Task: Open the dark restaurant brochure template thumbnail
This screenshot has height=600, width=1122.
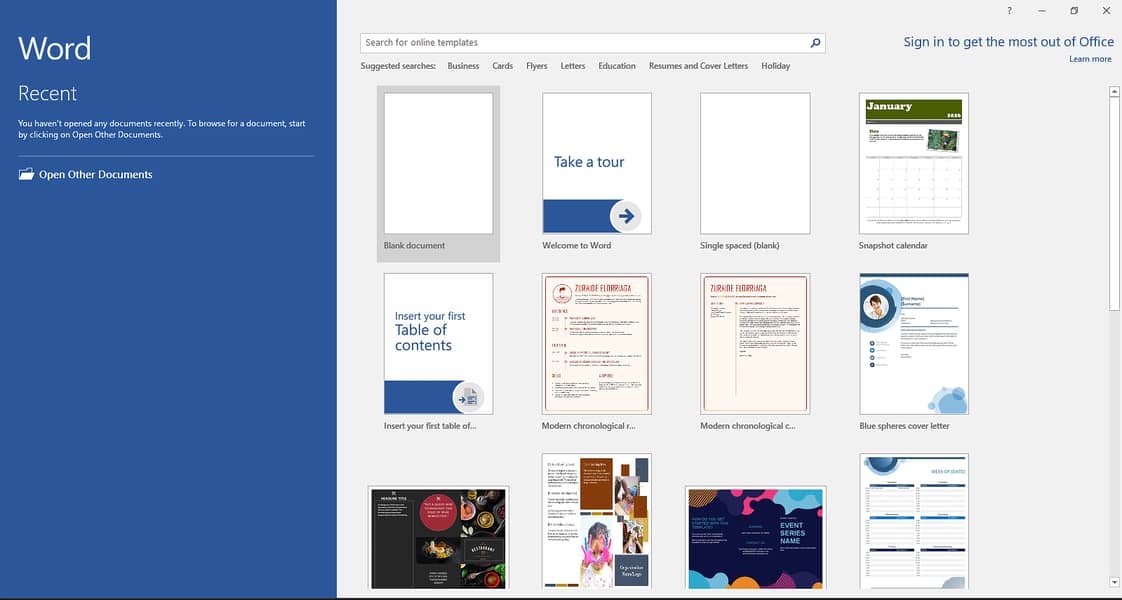Action: [438, 538]
